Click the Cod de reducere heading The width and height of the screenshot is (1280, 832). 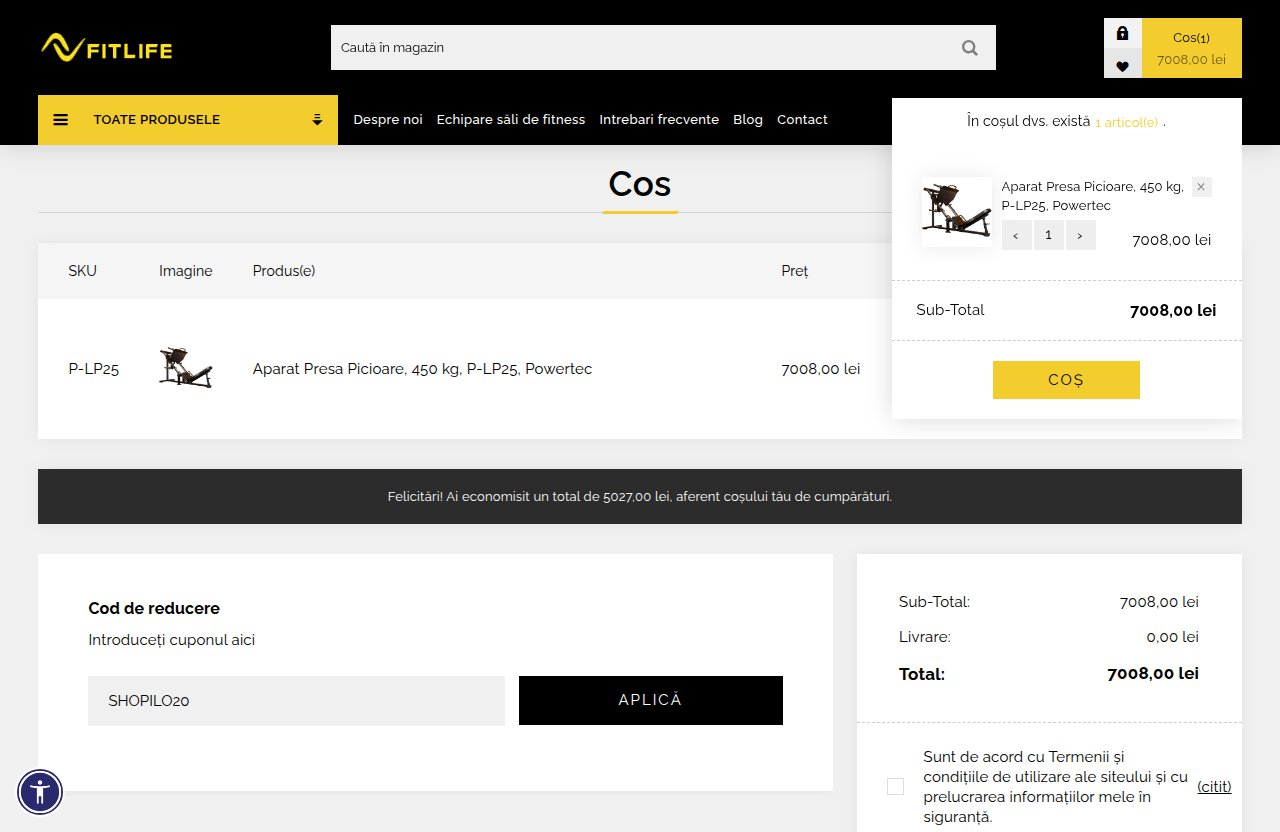154,608
